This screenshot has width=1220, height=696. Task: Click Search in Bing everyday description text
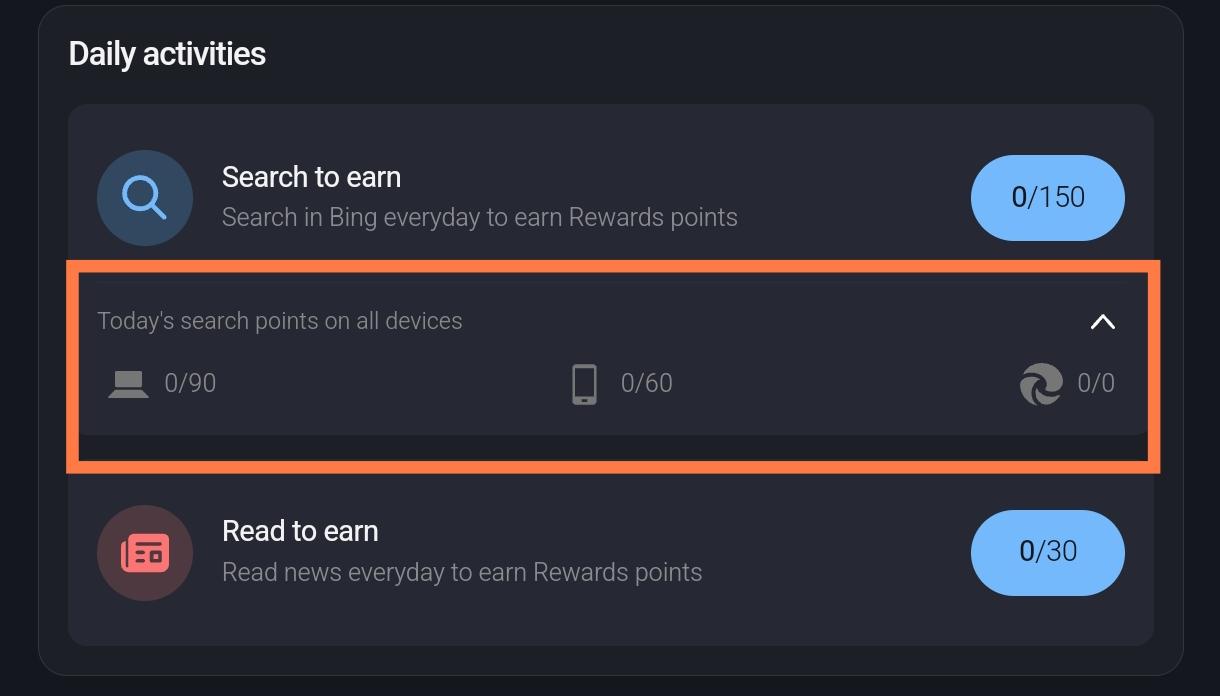point(480,217)
